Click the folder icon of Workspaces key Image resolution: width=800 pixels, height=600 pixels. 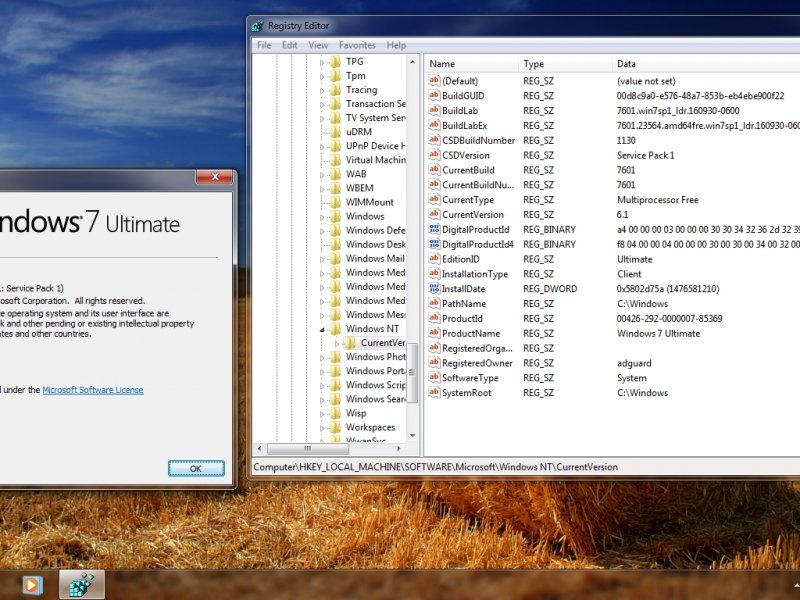point(335,427)
